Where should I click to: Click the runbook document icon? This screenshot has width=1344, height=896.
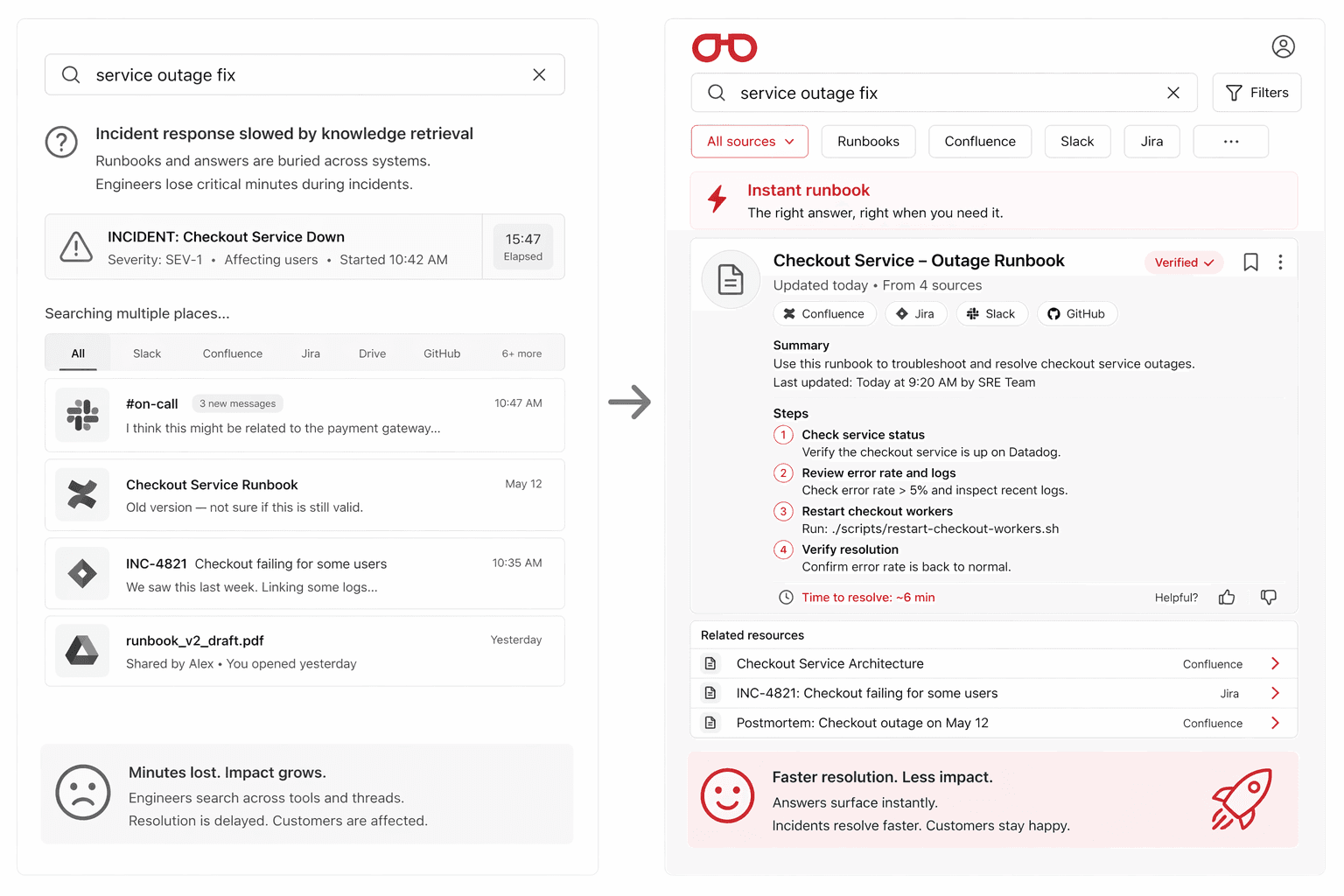[x=731, y=280]
